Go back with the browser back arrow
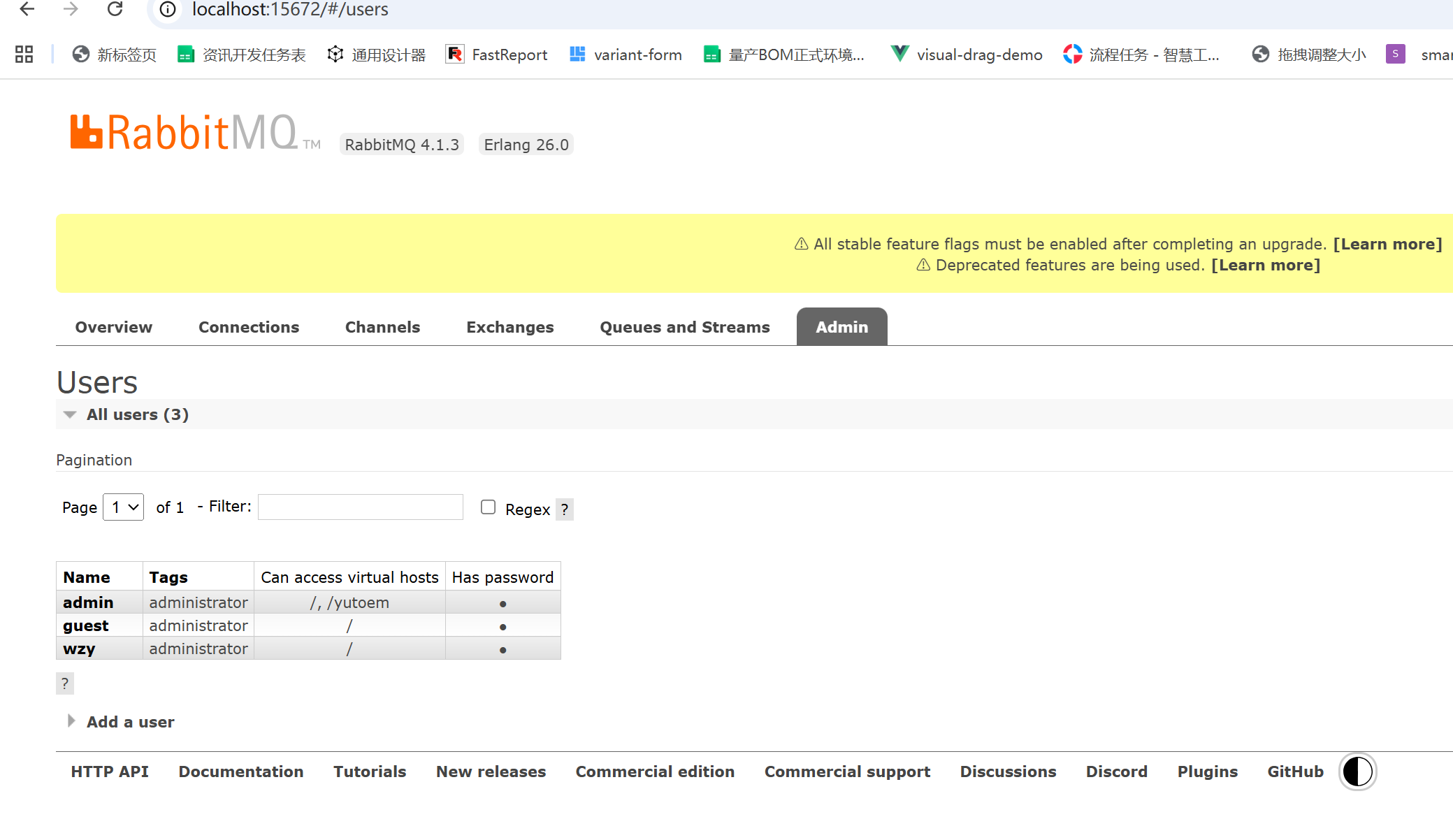This screenshot has width=1453, height=840. coord(27,9)
